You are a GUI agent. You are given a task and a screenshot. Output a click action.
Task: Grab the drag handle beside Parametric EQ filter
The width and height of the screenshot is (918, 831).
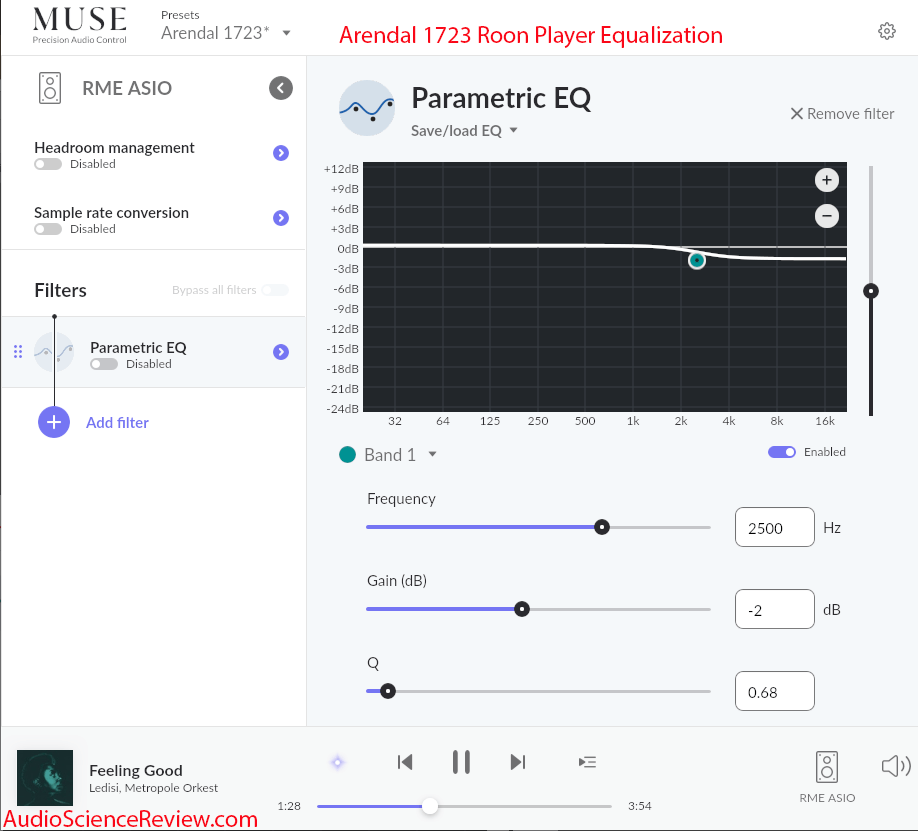pyautogui.click(x=18, y=351)
